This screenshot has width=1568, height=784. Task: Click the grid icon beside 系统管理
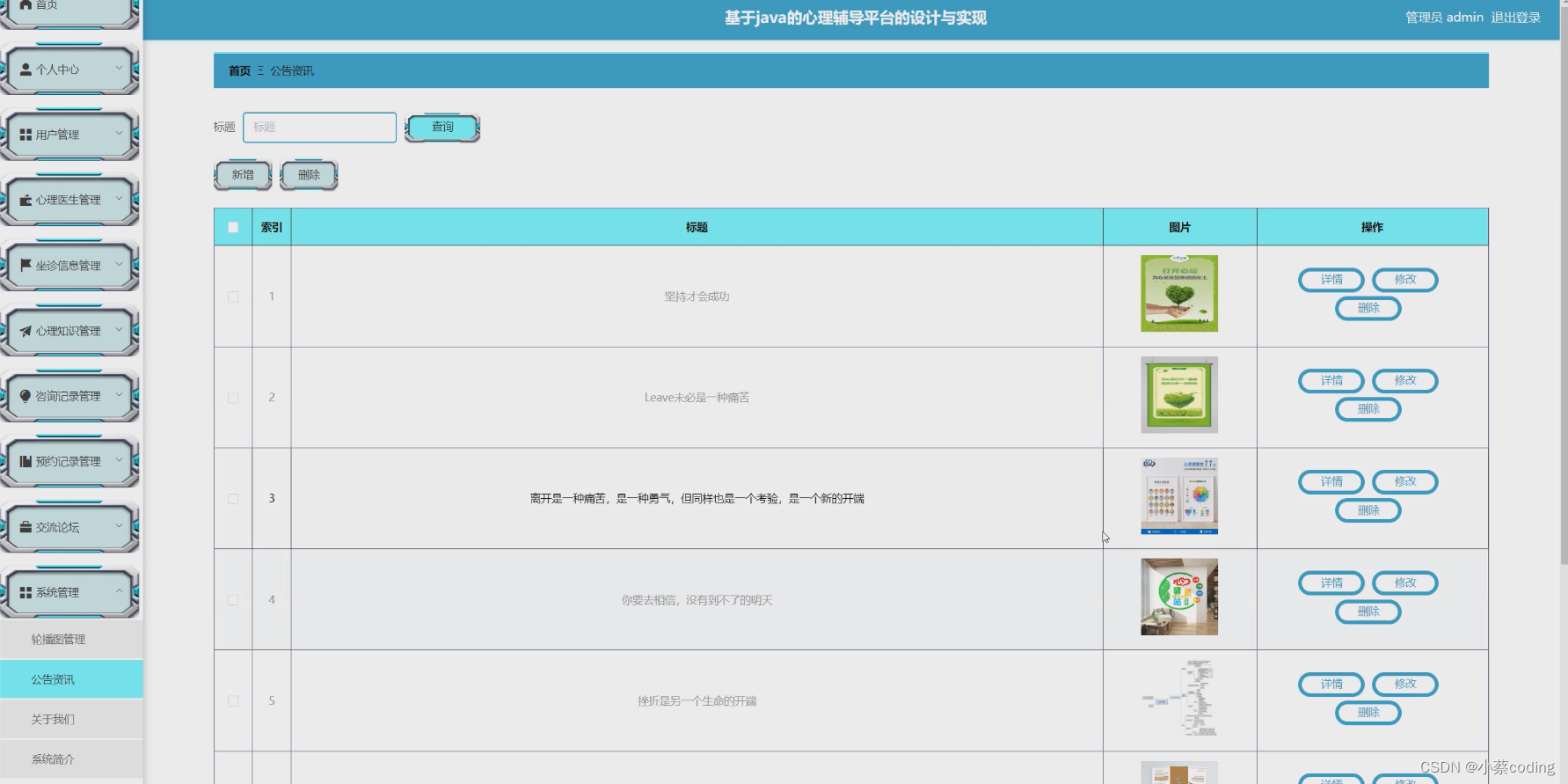pyautogui.click(x=26, y=592)
